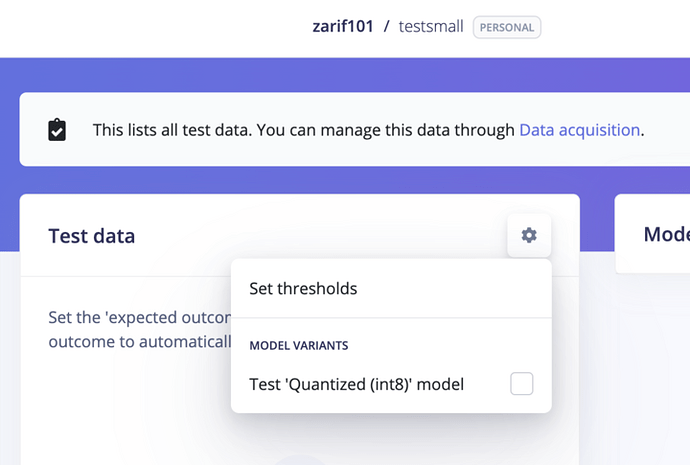Screen dimensions: 690x465
Task: Open the testsmall project name
Action: pos(431,27)
